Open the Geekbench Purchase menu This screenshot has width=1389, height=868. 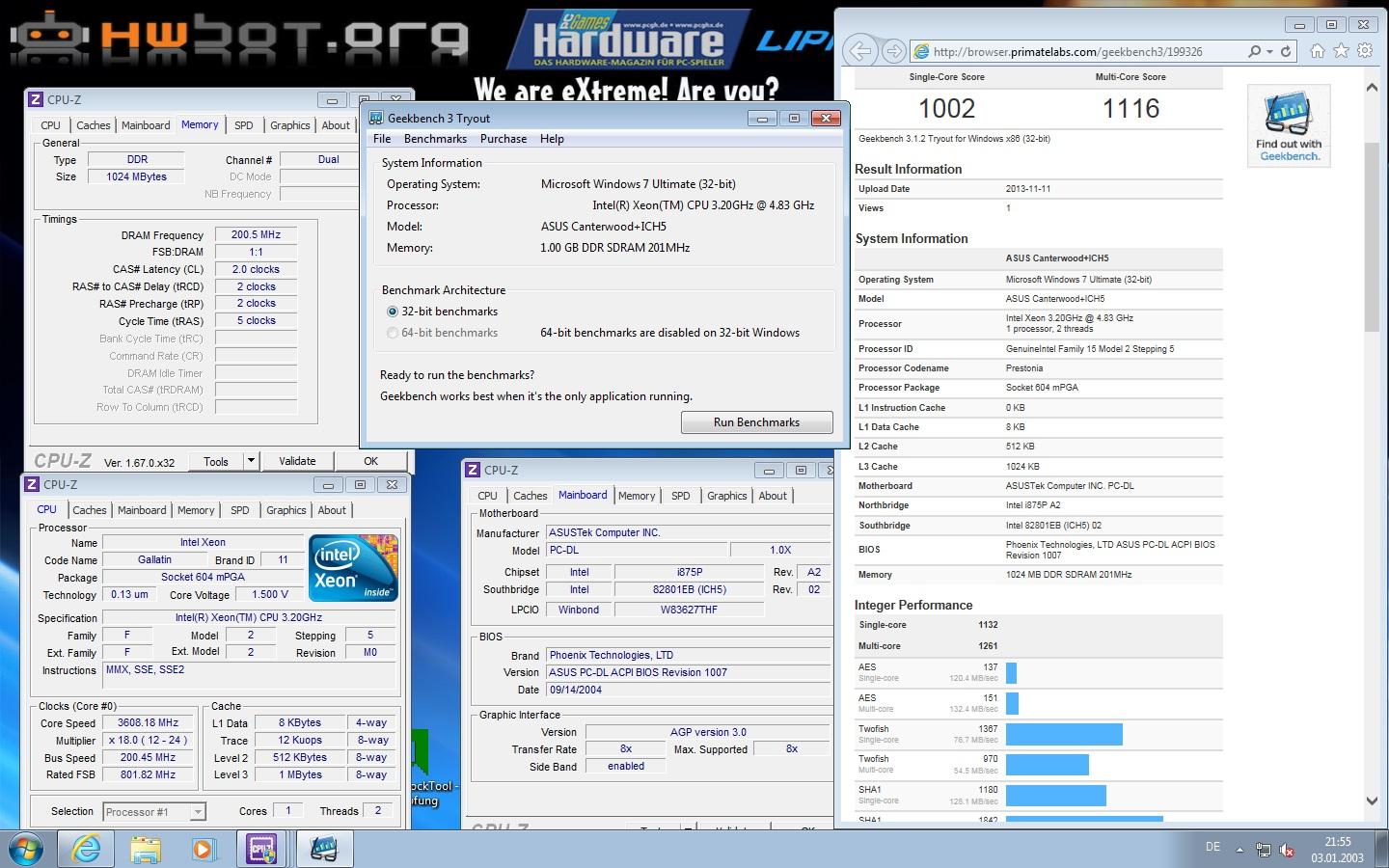click(x=504, y=139)
